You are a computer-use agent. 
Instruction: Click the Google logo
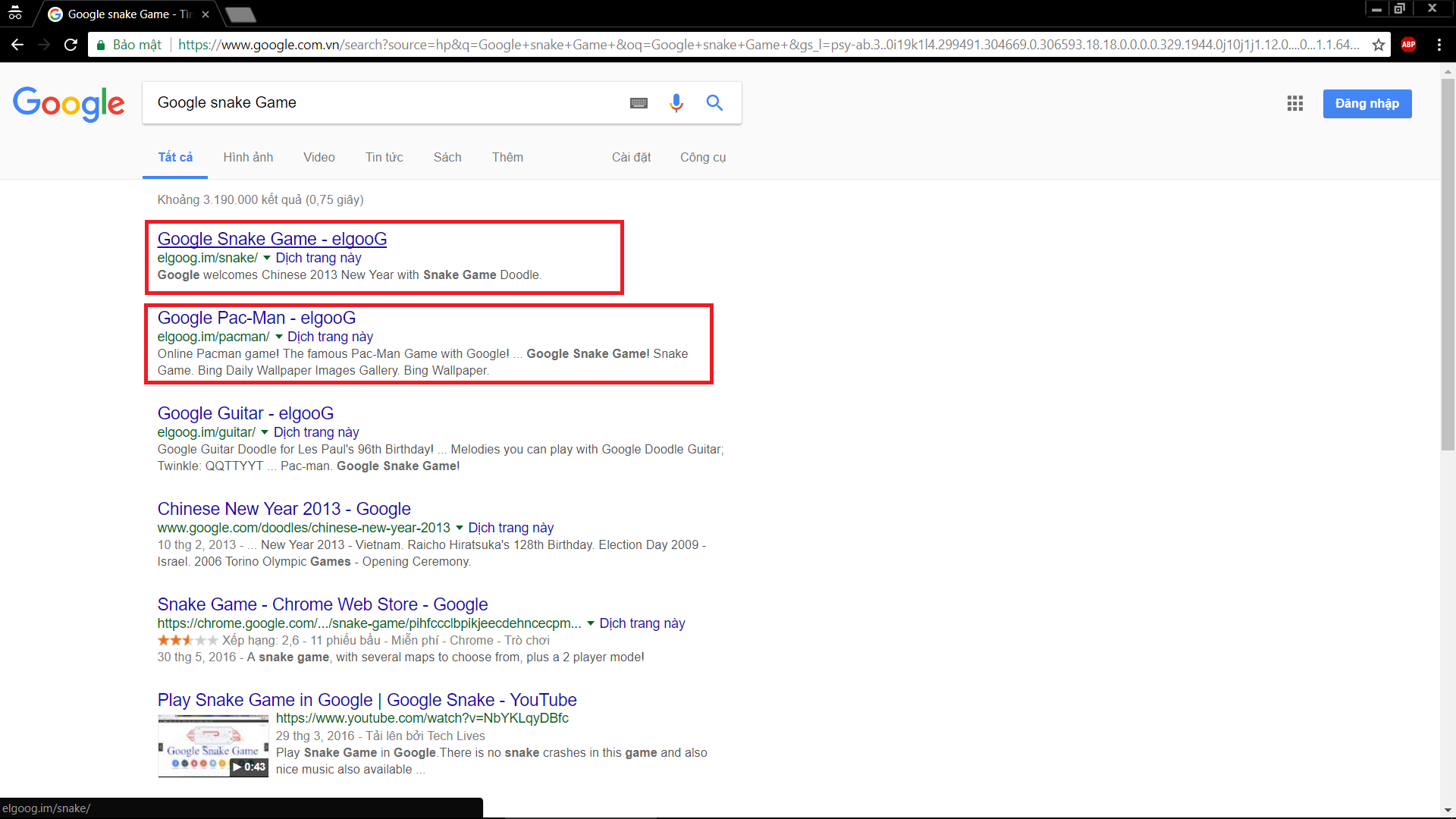(x=69, y=105)
